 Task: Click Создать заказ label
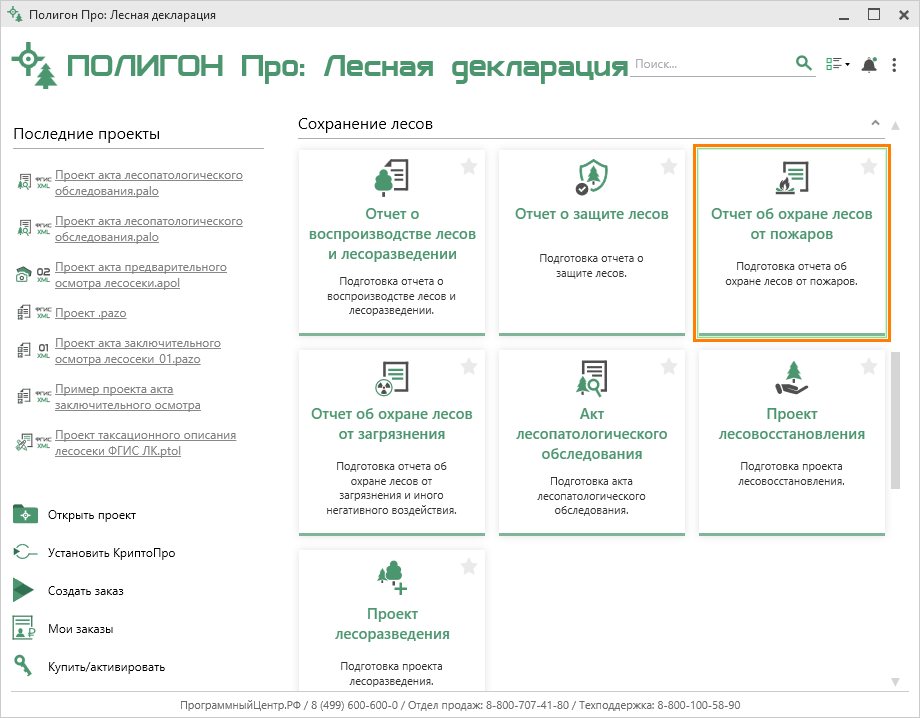pos(86,591)
